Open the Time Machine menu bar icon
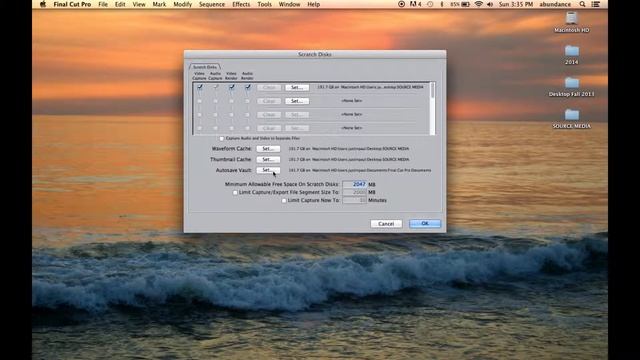Screen dimensions: 640x360 (x=430, y=4)
